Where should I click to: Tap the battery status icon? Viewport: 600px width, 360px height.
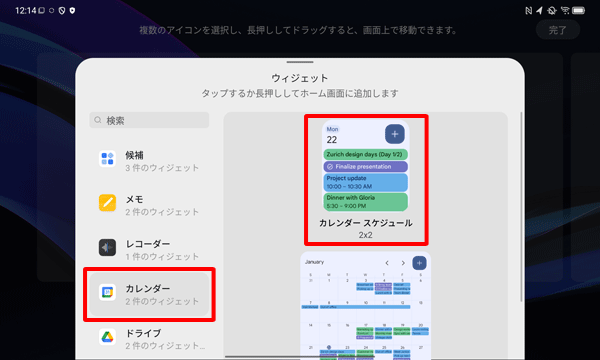point(578,11)
